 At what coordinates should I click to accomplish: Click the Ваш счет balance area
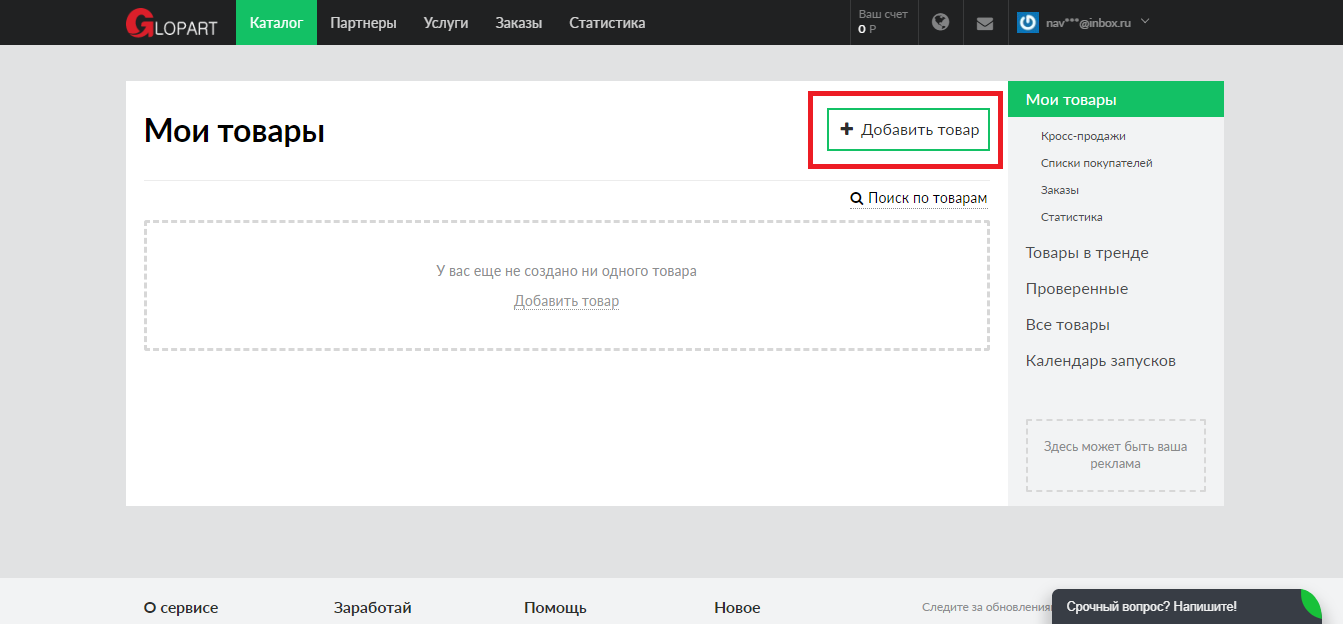point(882,22)
